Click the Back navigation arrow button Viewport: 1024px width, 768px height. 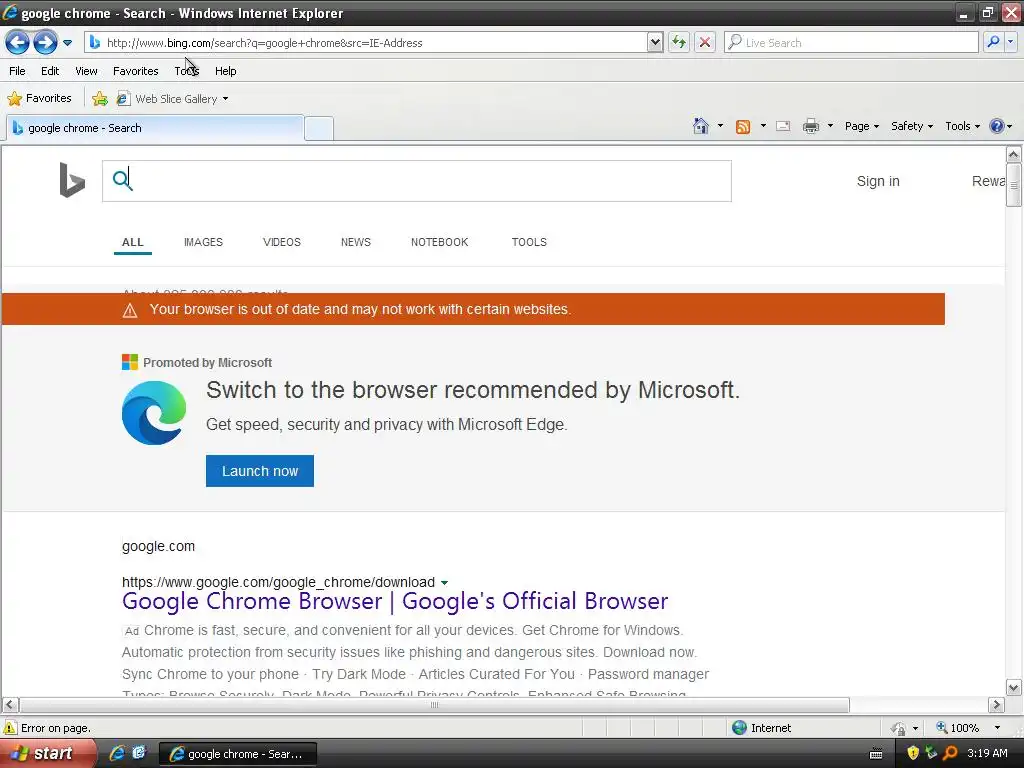point(18,43)
